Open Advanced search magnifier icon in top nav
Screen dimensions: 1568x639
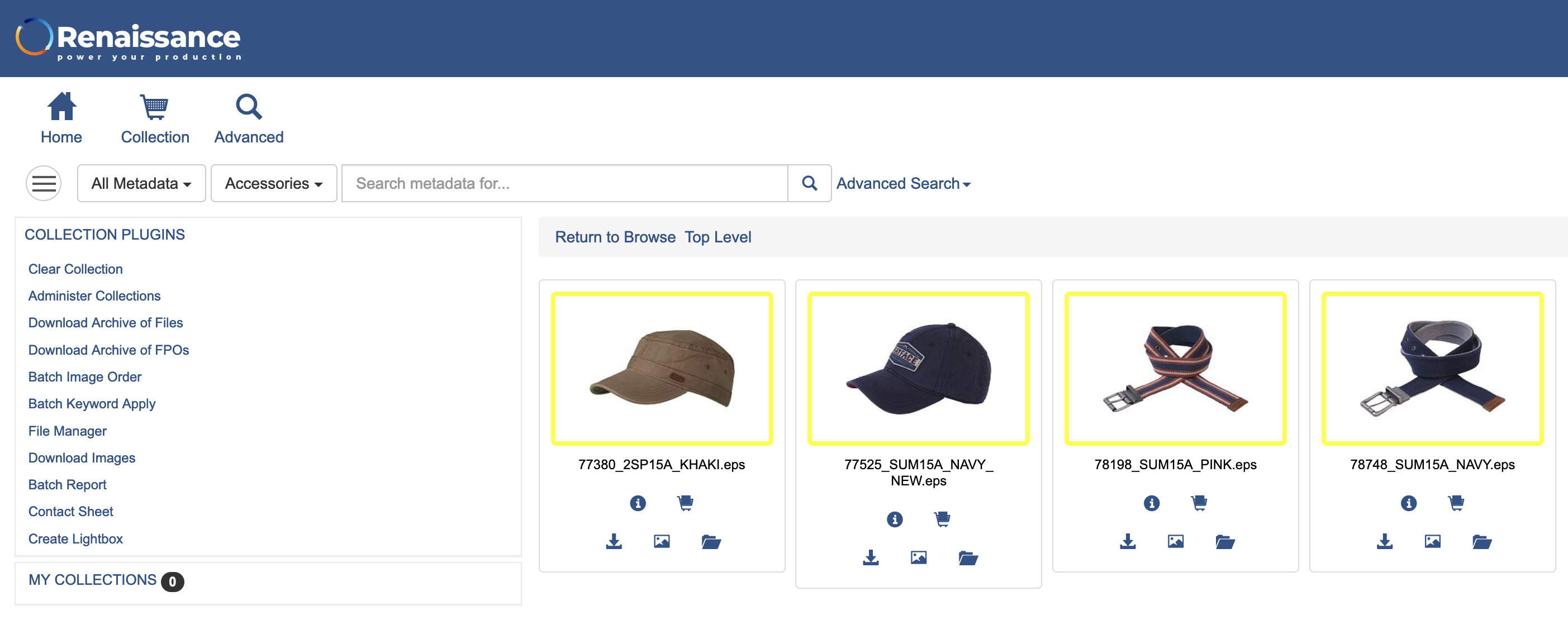tap(249, 107)
